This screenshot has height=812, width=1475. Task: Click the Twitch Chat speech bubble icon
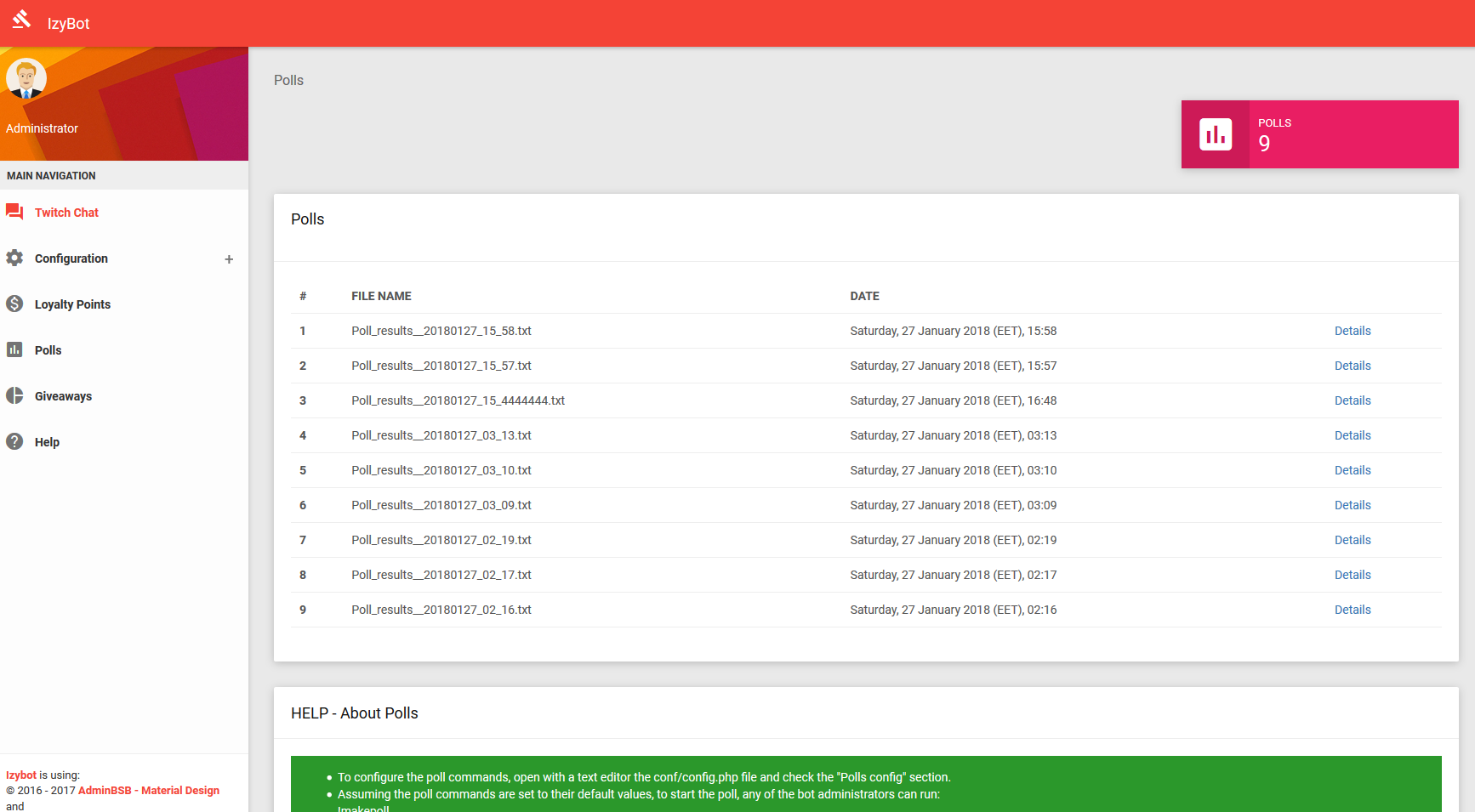pyautogui.click(x=14, y=212)
